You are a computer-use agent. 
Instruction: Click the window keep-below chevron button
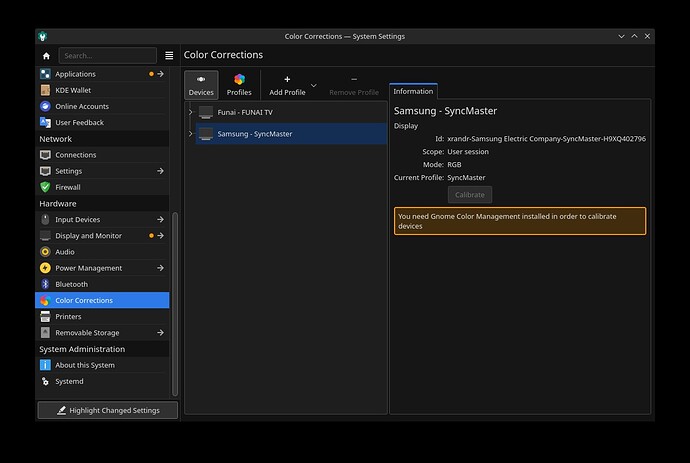(x=621, y=37)
